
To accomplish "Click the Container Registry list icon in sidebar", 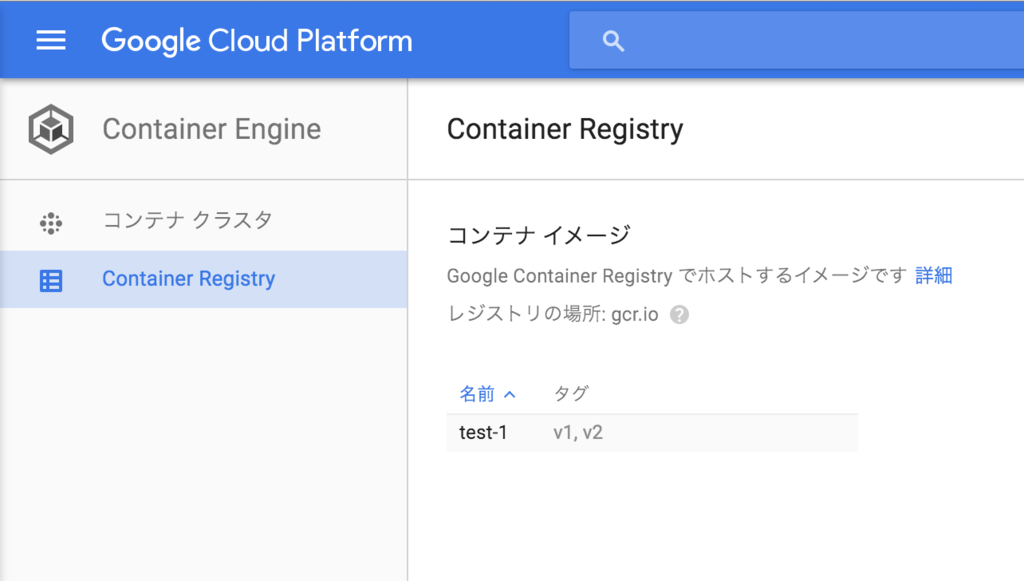I will coord(51,280).
